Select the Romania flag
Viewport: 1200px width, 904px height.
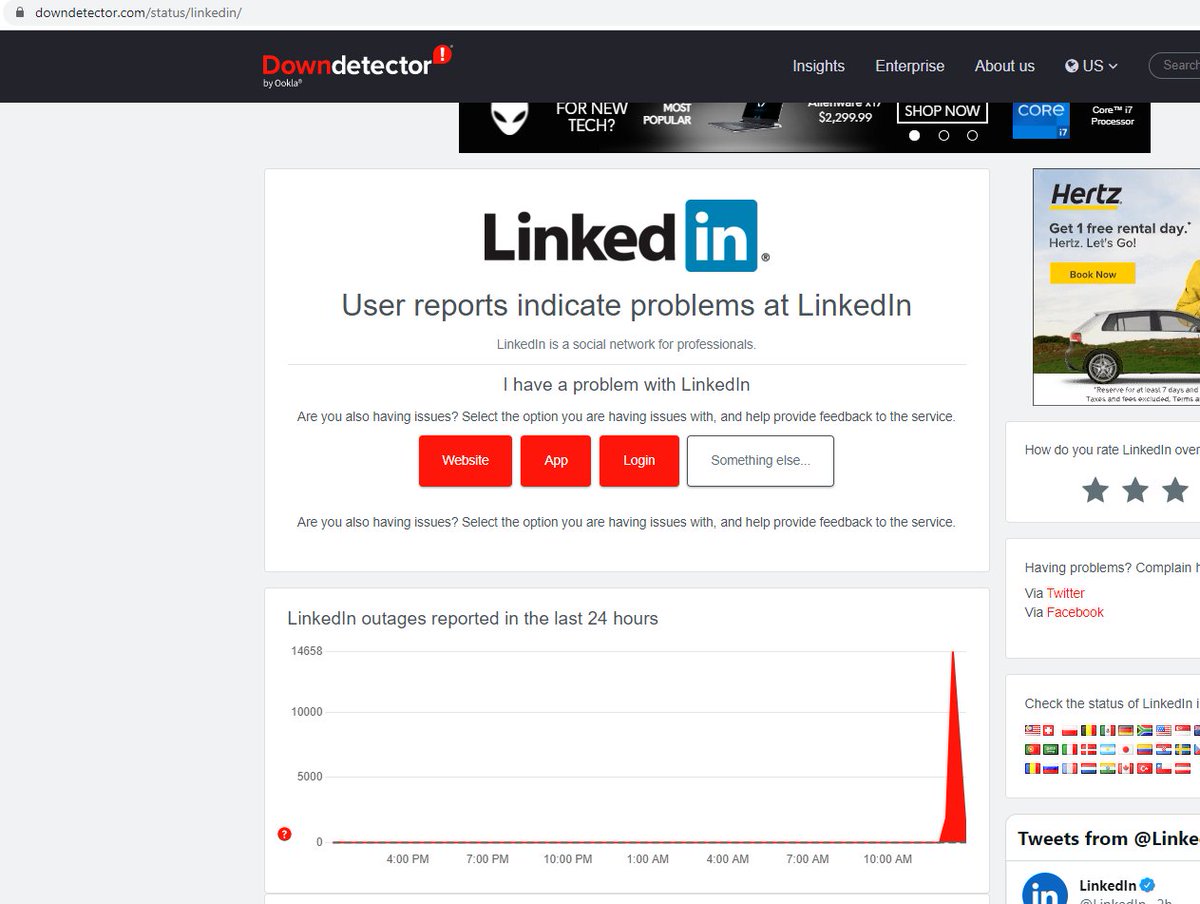point(1033,768)
